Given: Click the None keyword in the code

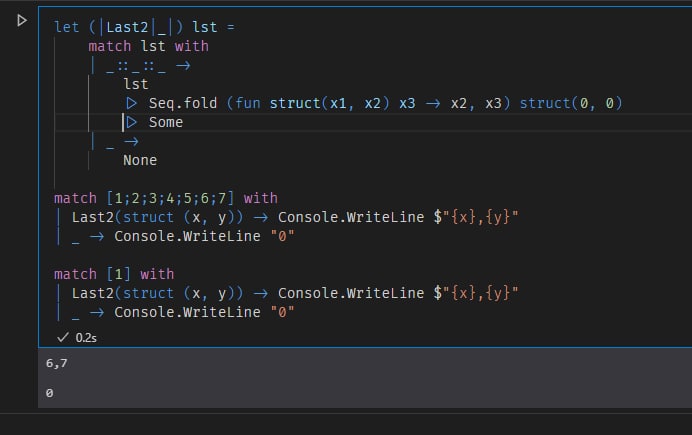Looking at the screenshot, I should pos(140,160).
